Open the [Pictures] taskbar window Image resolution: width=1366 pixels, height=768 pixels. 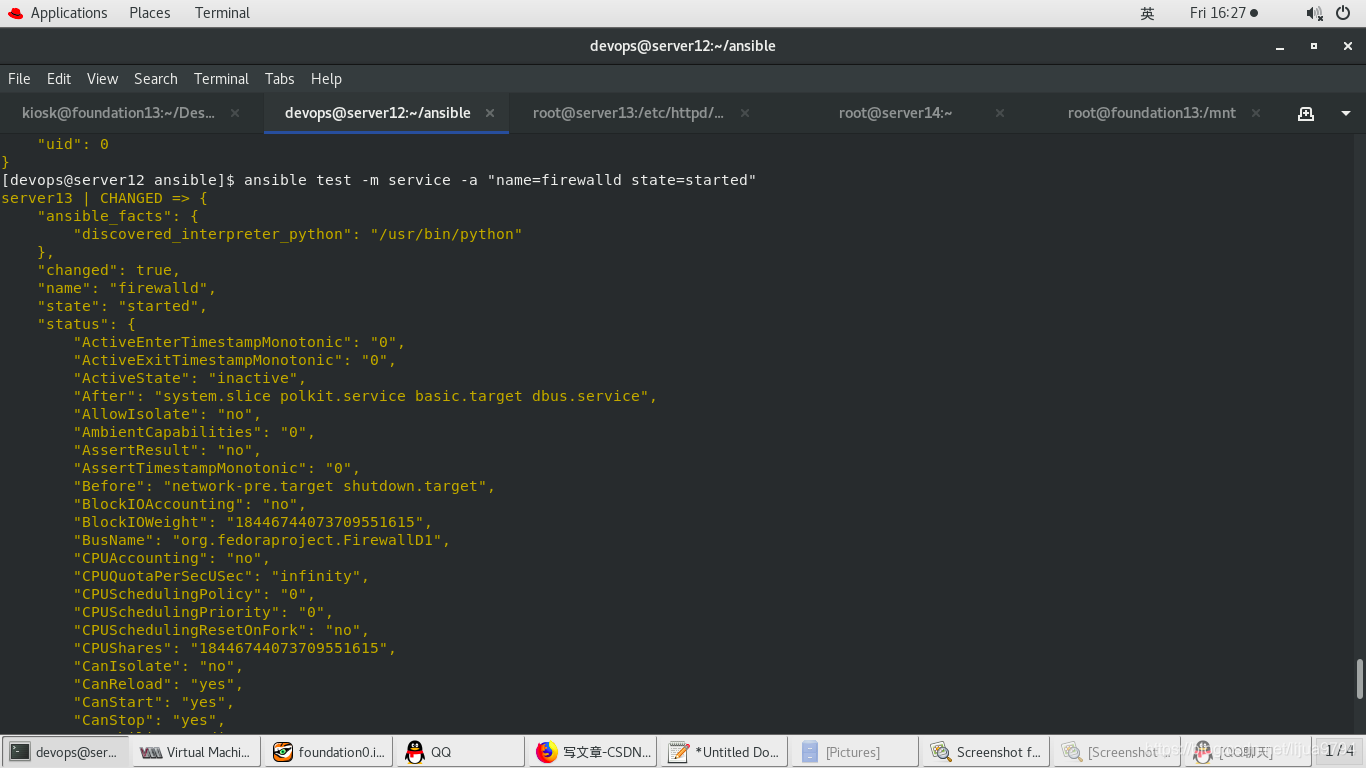click(x=855, y=752)
